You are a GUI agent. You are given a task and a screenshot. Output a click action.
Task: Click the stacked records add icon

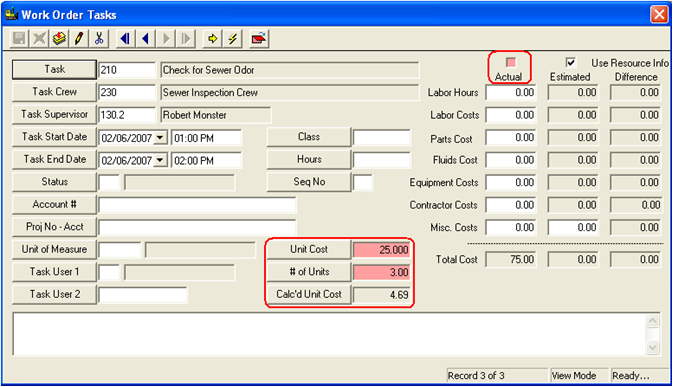(59, 39)
